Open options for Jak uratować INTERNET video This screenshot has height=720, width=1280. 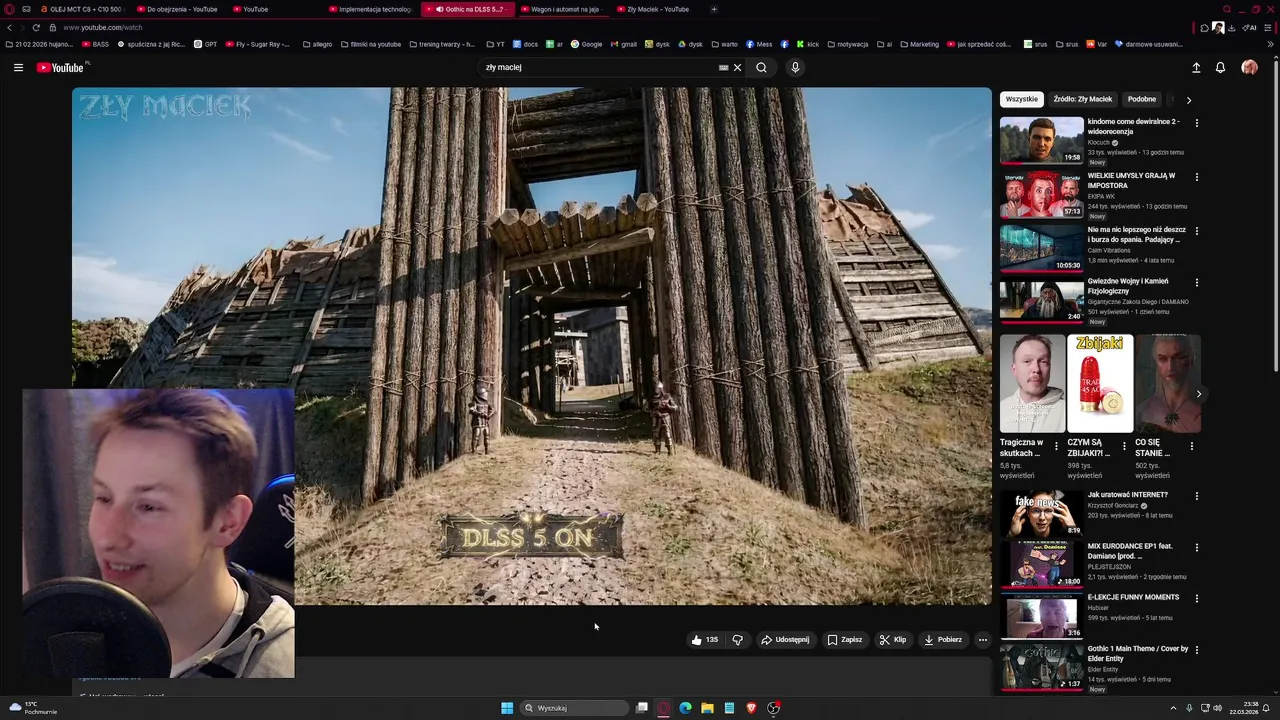tap(1196, 496)
